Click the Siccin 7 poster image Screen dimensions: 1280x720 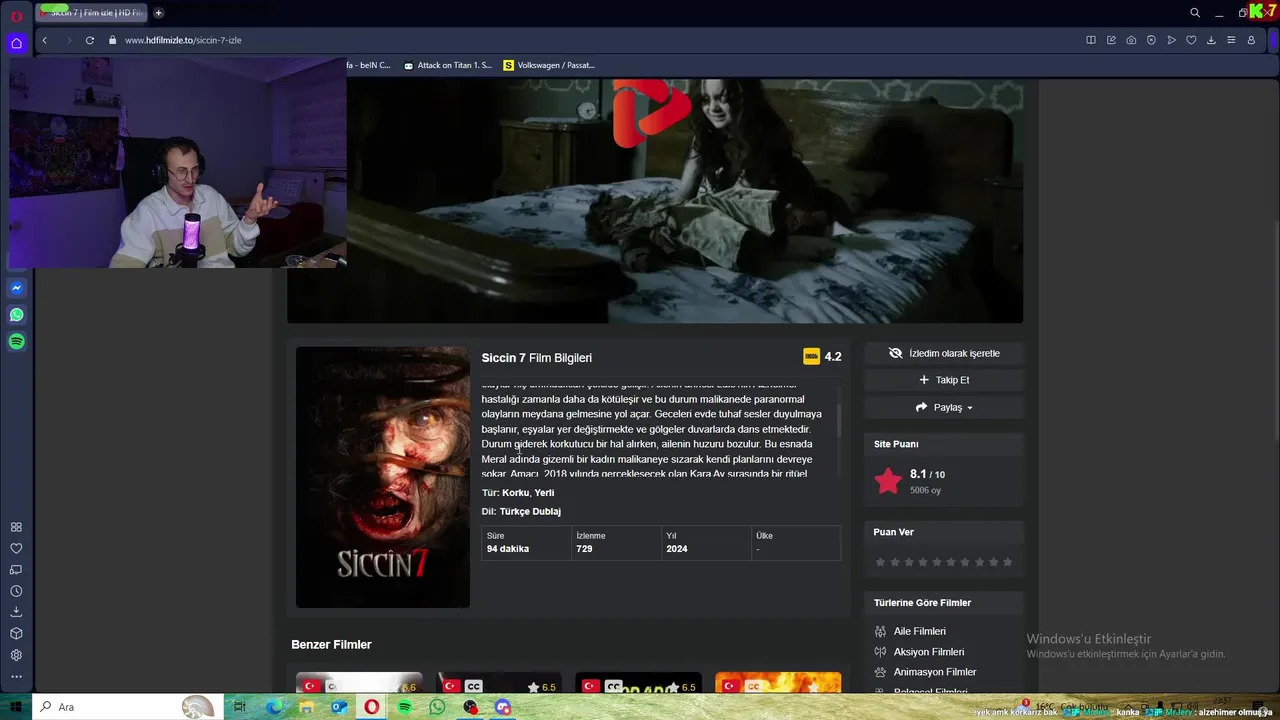point(382,477)
